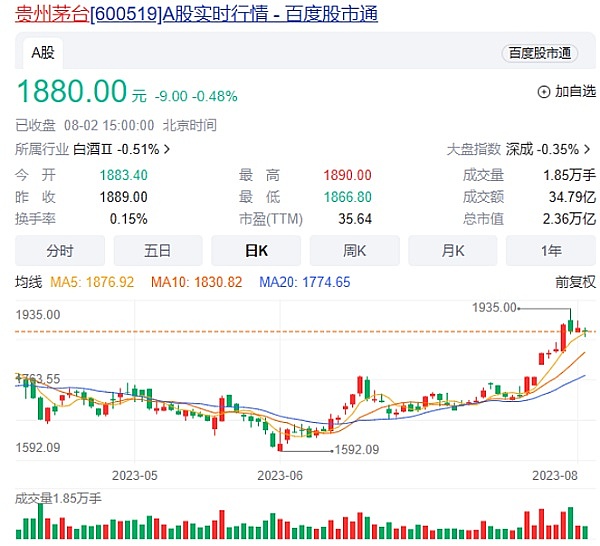Click the 昨收 value 1889.00

click(124, 197)
